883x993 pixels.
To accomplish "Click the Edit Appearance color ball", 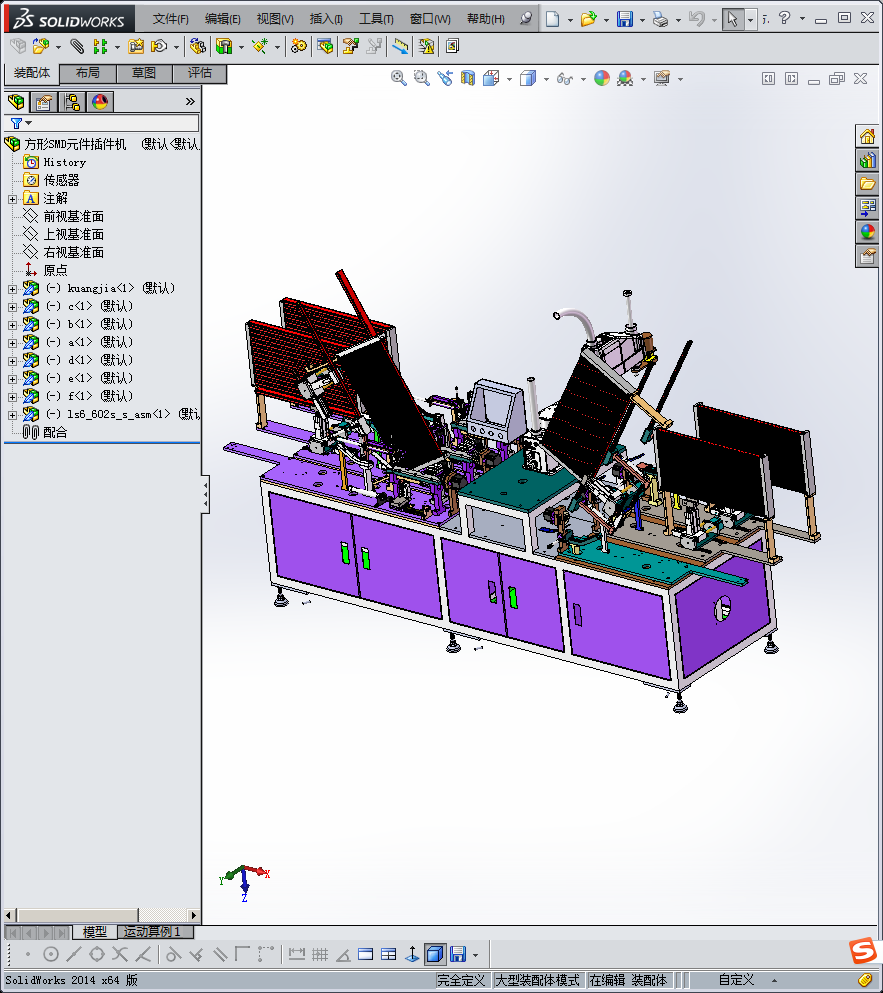I will [x=602, y=78].
